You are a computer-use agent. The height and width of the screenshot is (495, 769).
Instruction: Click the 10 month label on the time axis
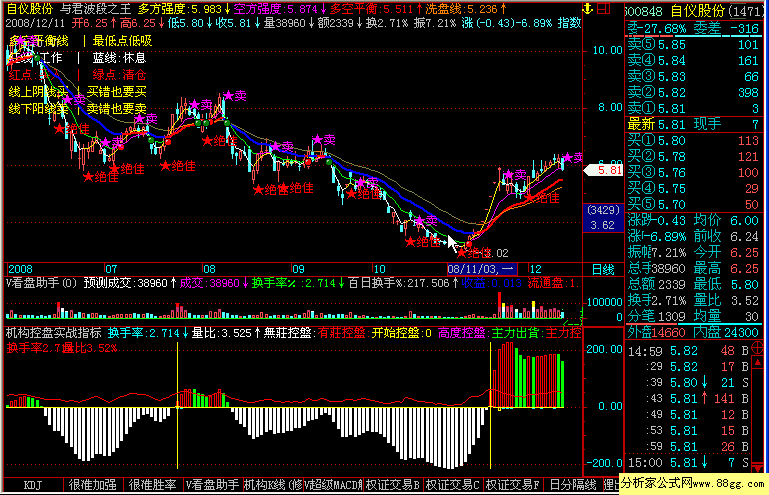coord(380,269)
